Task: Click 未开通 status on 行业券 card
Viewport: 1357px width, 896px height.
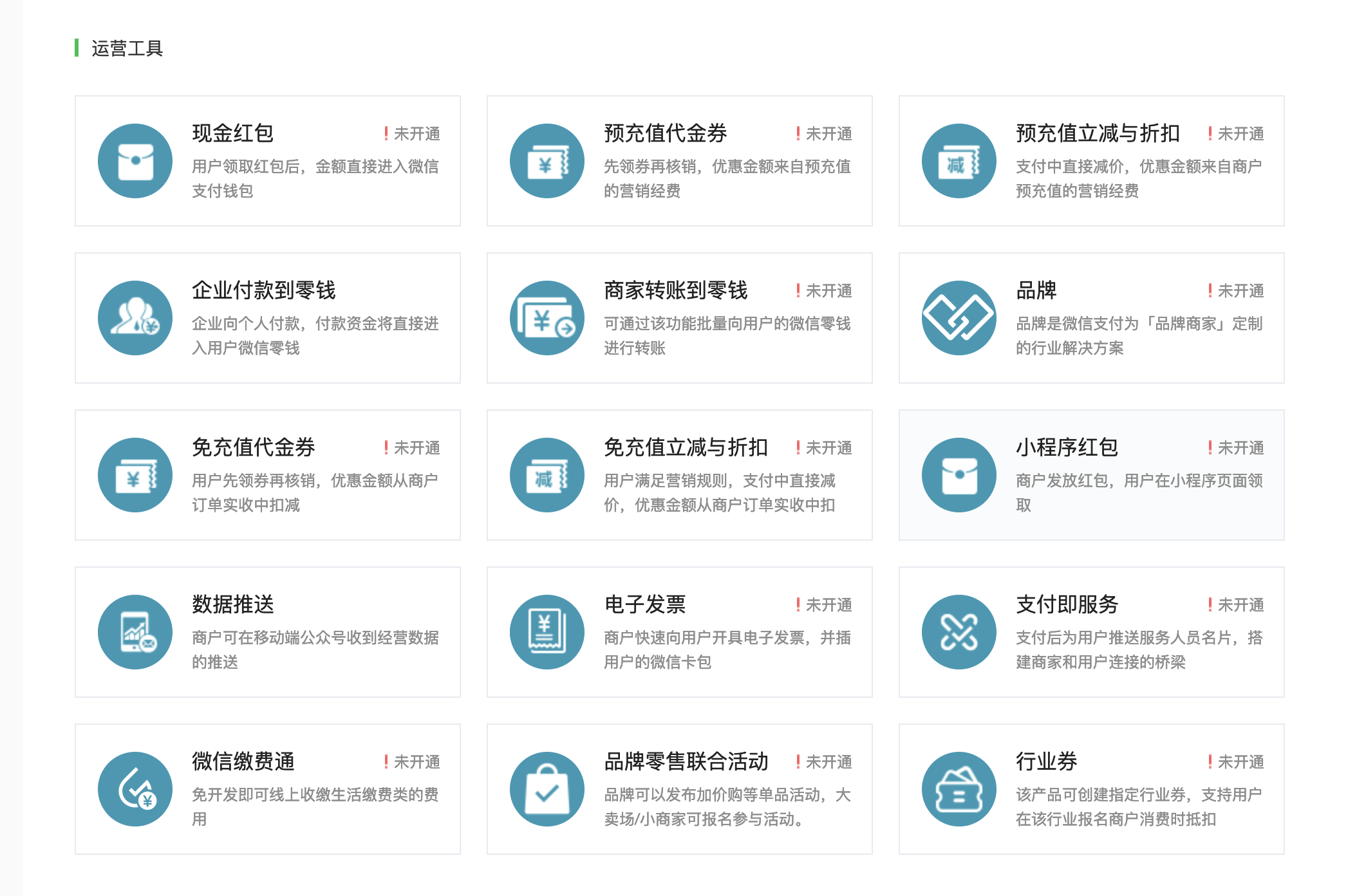Action: 1240,762
